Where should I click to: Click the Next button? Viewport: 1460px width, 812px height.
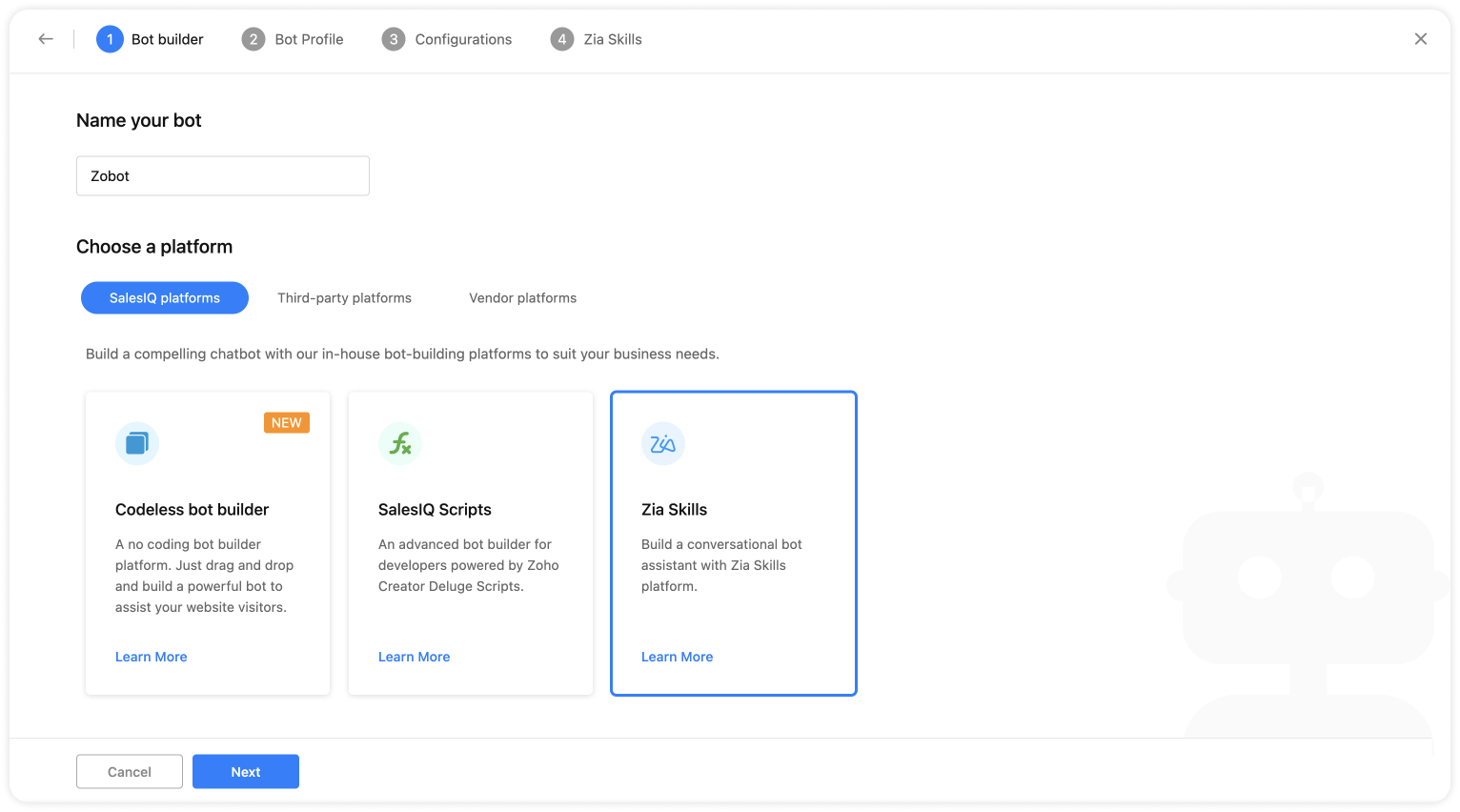click(x=246, y=772)
